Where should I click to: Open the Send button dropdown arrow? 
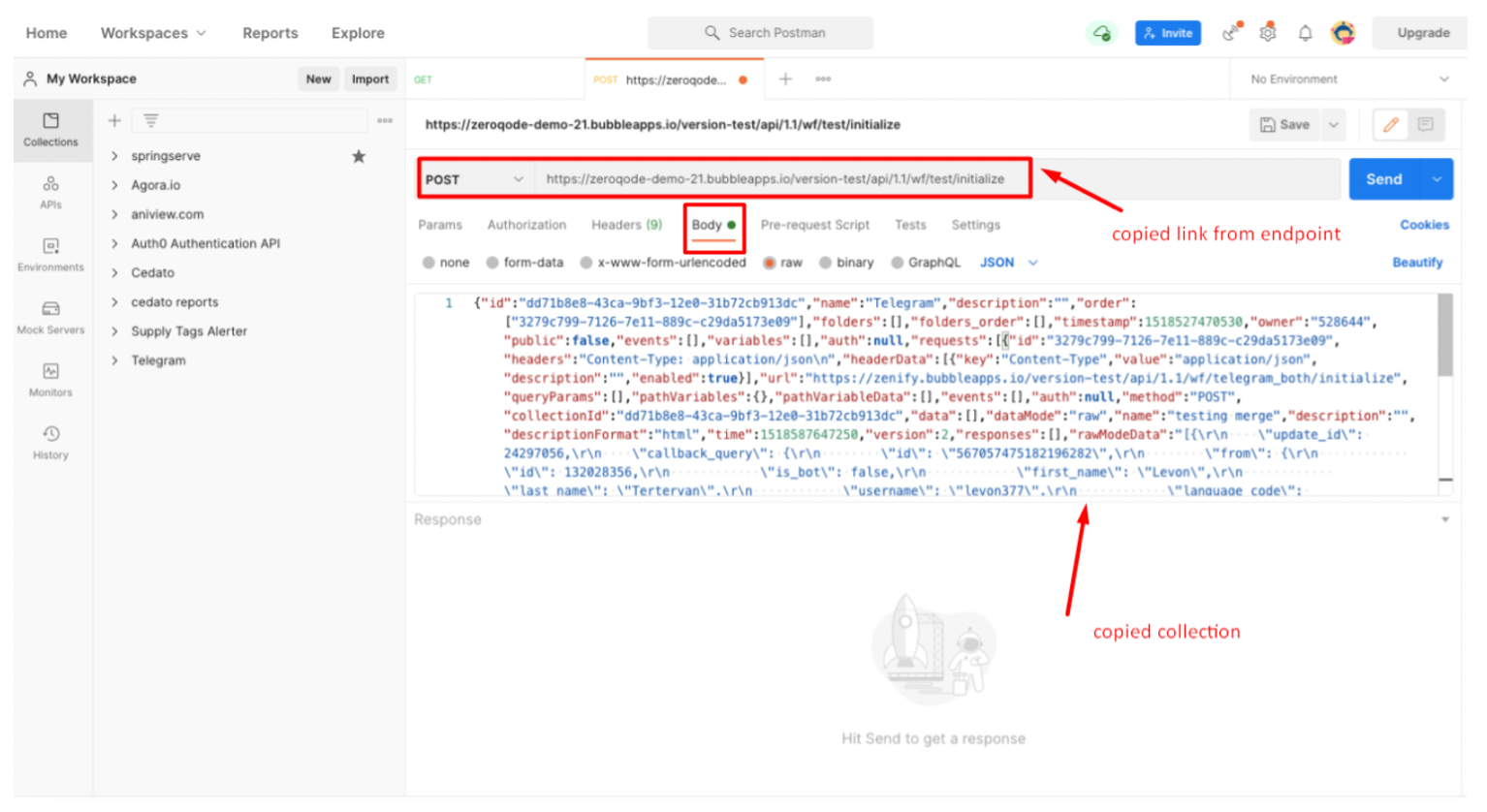pyautogui.click(x=1437, y=179)
